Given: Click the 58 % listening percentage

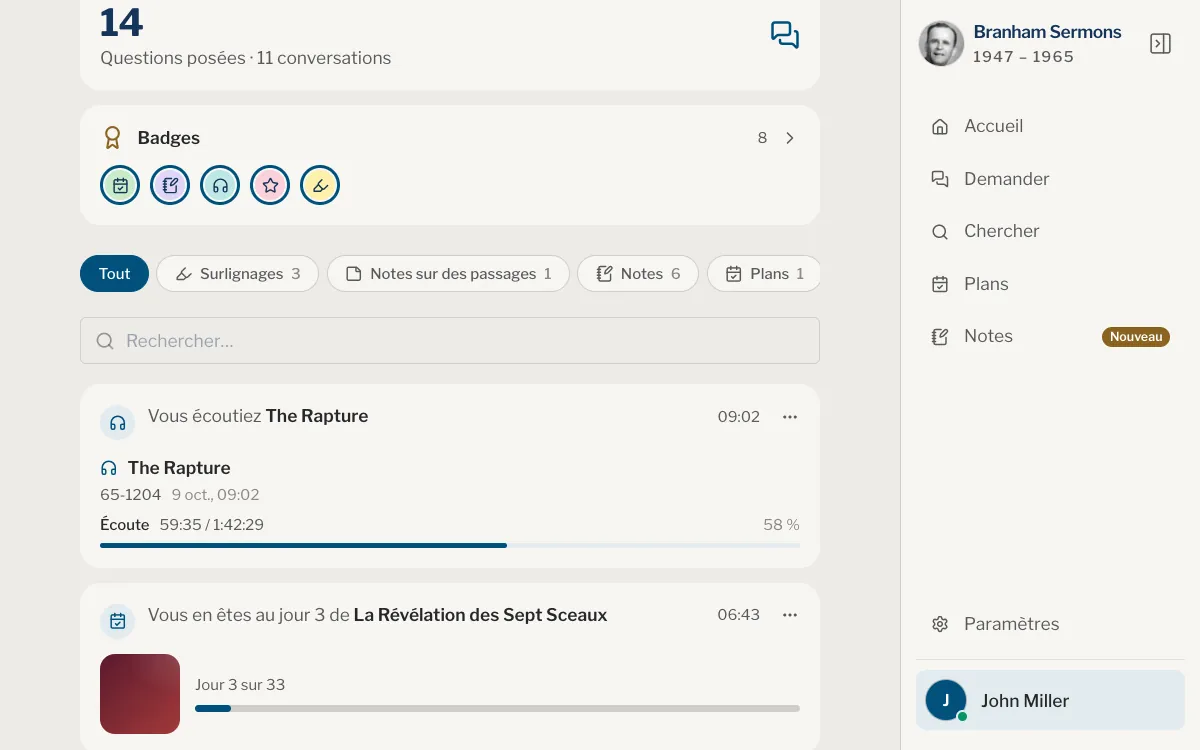Looking at the screenshot, I should 781,525.
